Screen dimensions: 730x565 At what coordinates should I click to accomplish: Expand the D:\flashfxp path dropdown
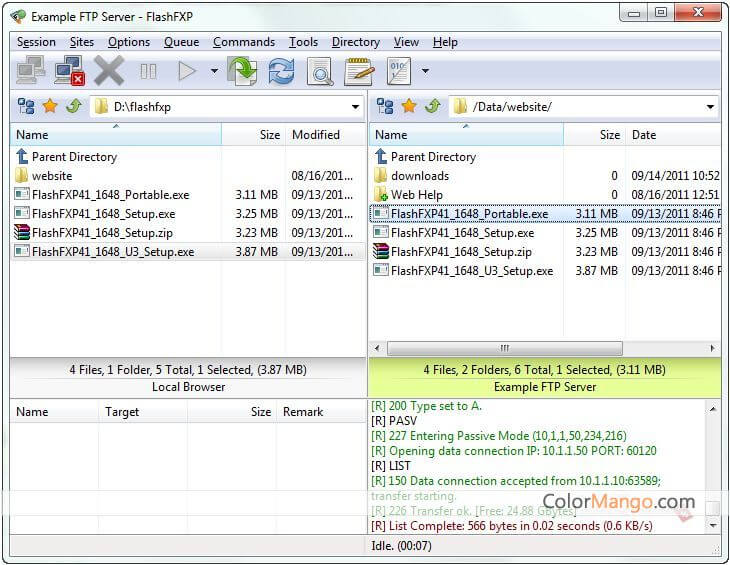[355, 107]
